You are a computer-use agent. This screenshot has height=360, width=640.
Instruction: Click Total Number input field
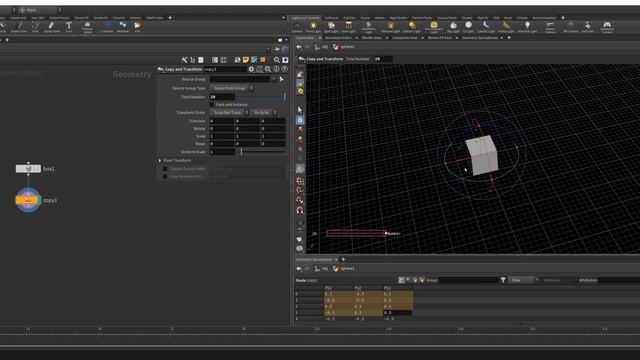222,97
